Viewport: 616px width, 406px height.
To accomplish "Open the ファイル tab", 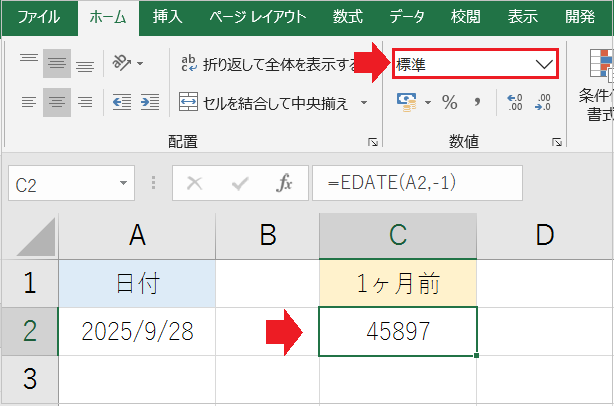I will (38, 17).
